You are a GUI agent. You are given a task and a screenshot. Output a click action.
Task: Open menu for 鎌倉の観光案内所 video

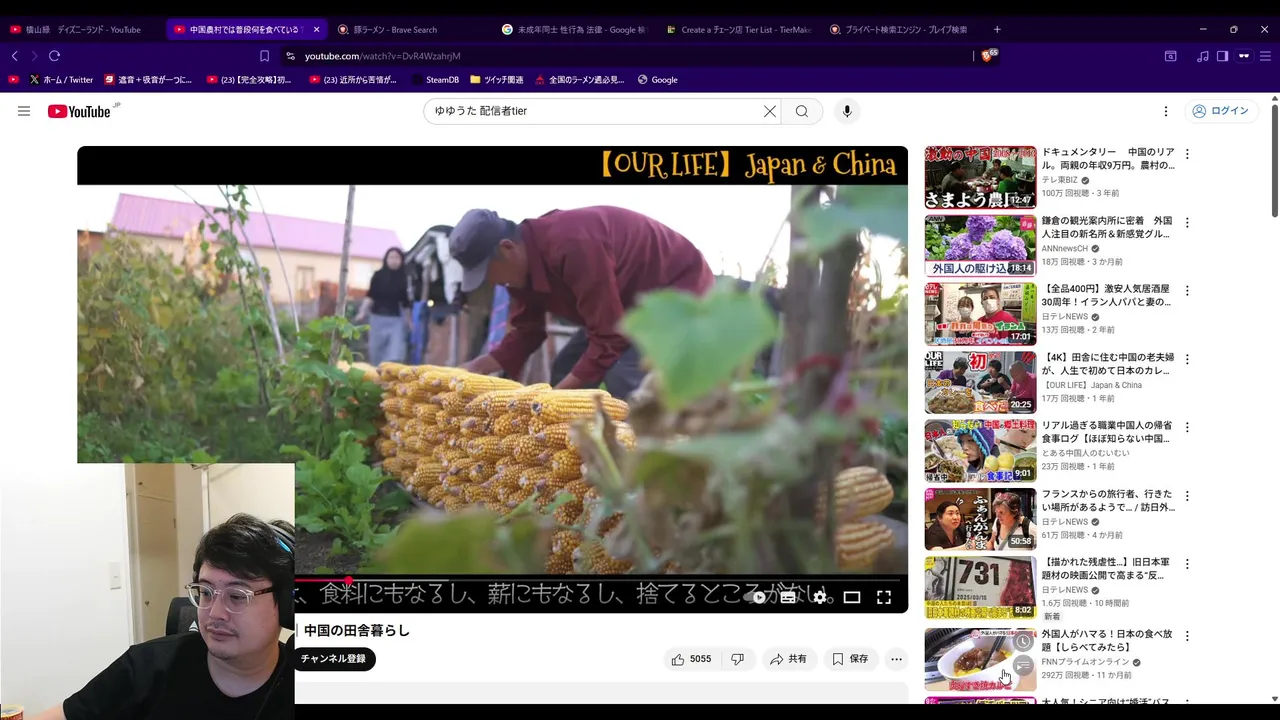tap(1187, 223)
